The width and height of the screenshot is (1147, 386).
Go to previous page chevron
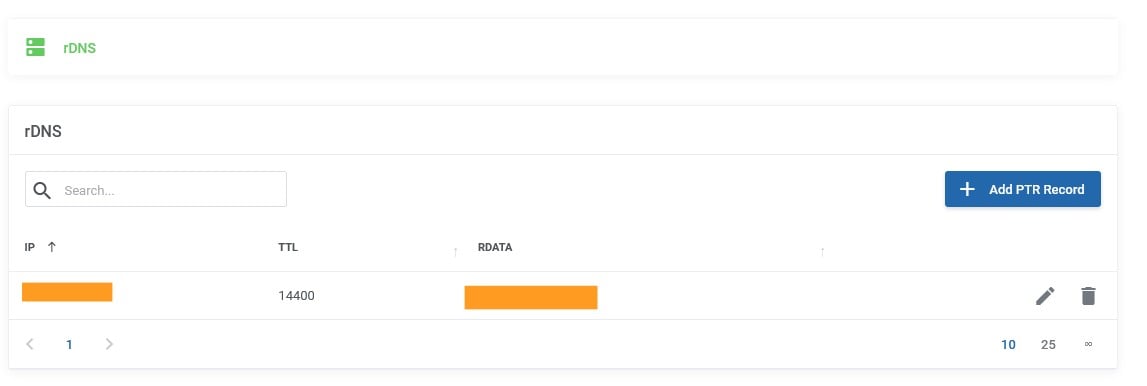click(x=29, y=344)
